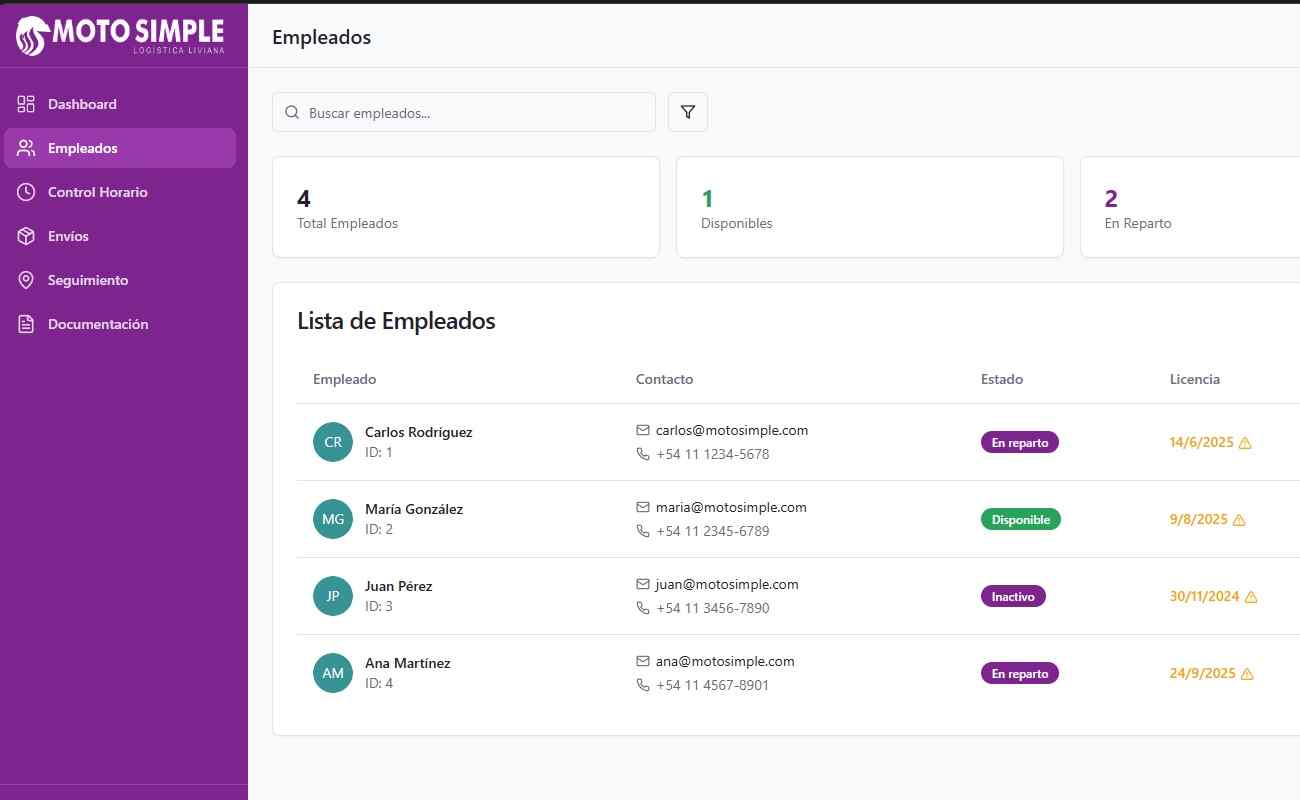
Task: Click mail icon beside maria@motosimple.com
Action: (643, 507)
